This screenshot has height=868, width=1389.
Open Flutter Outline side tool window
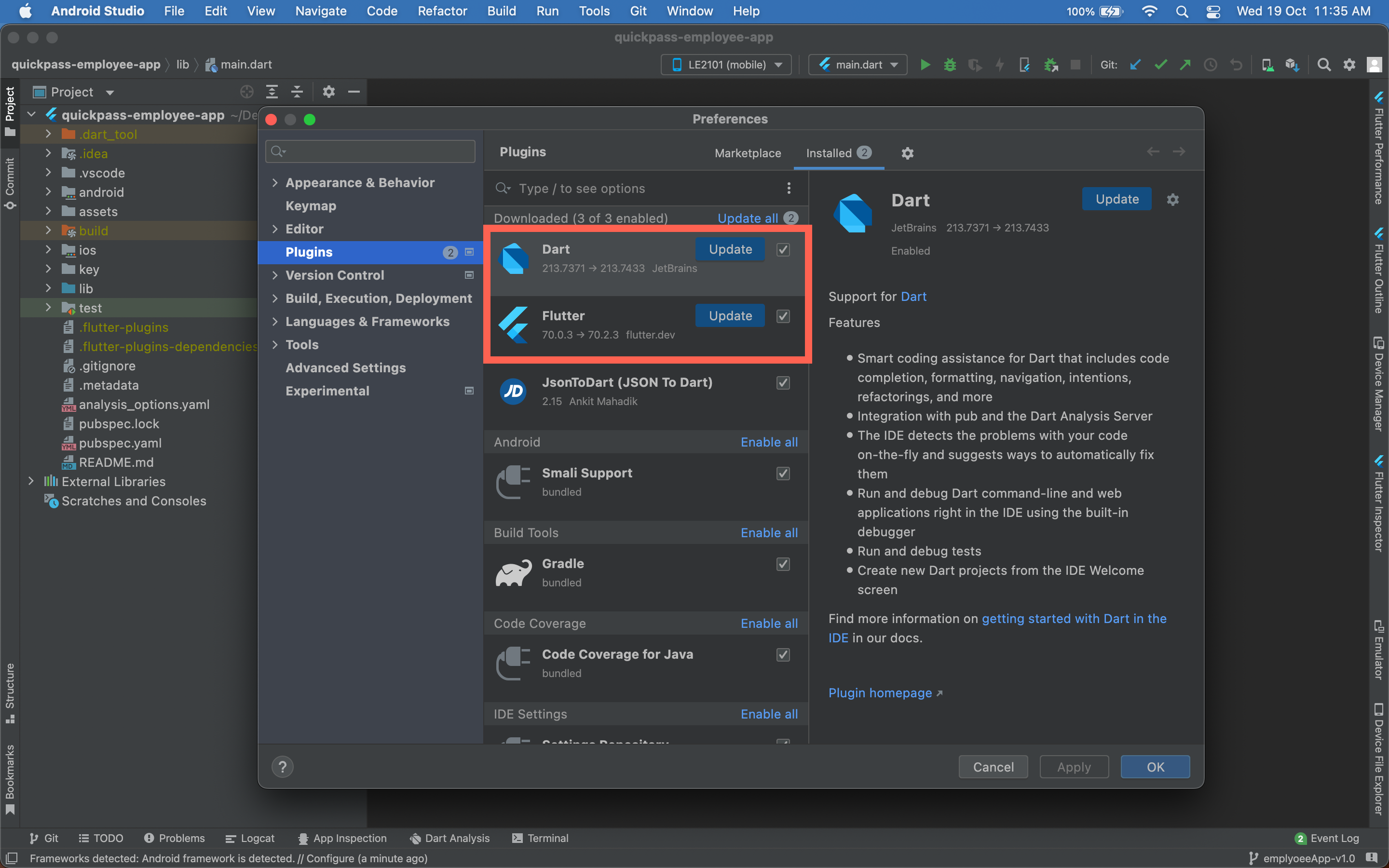(x=1378, y=271)
